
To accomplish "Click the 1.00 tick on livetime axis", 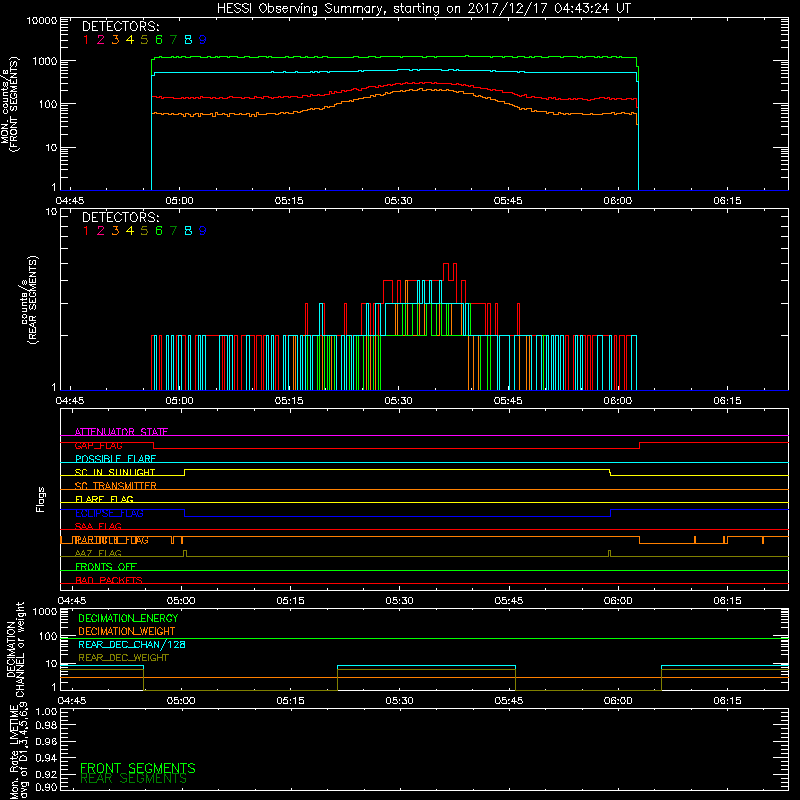I will [47, 711].
